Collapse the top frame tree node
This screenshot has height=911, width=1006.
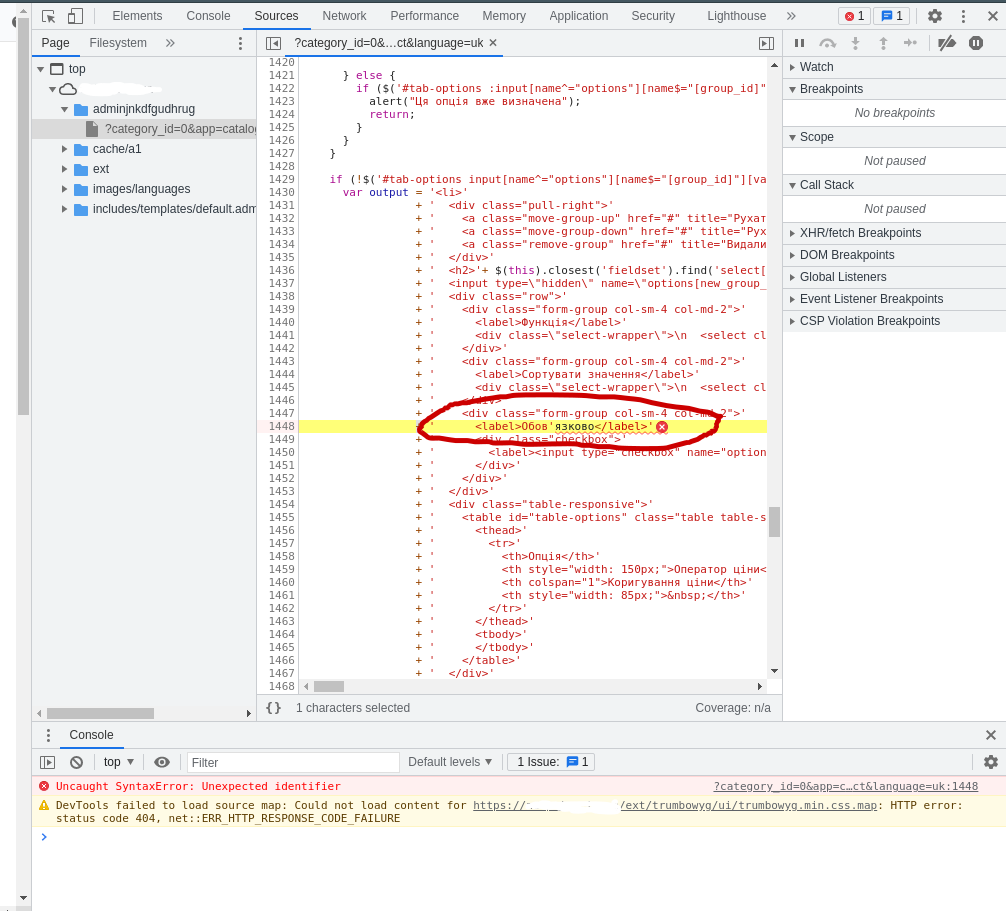(x=40, y=69)
